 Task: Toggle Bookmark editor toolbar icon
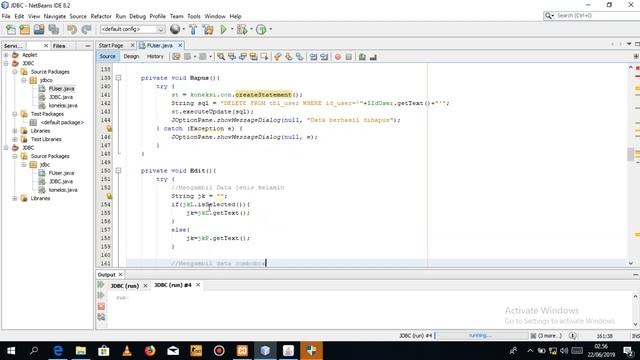pos(300,57)
